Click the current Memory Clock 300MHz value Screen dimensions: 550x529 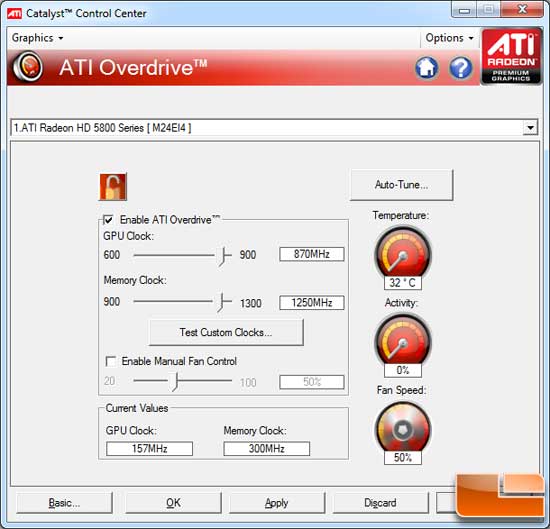(267, 448)
